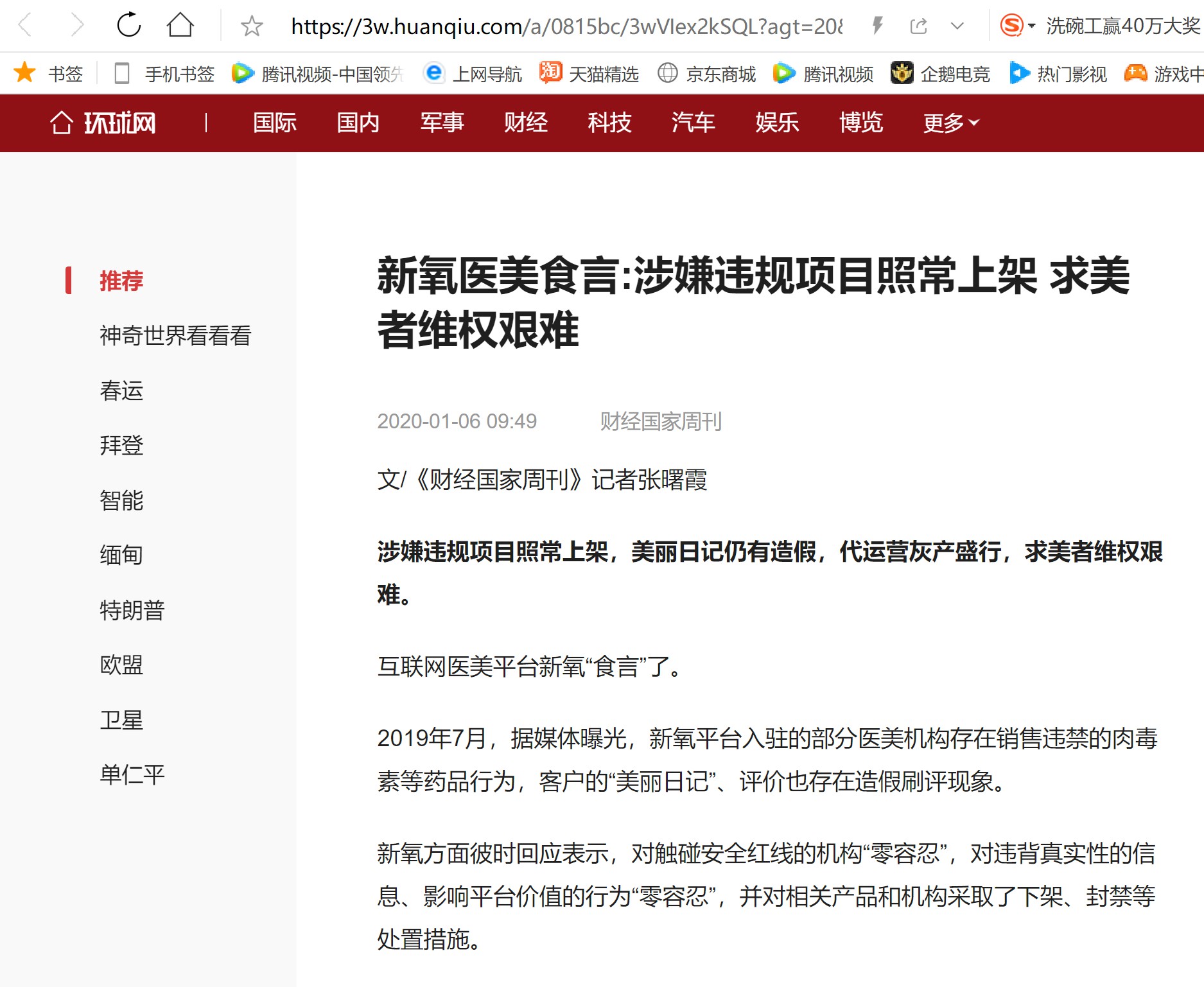
Task: Open the 国际 section
Action: point(275,123)
